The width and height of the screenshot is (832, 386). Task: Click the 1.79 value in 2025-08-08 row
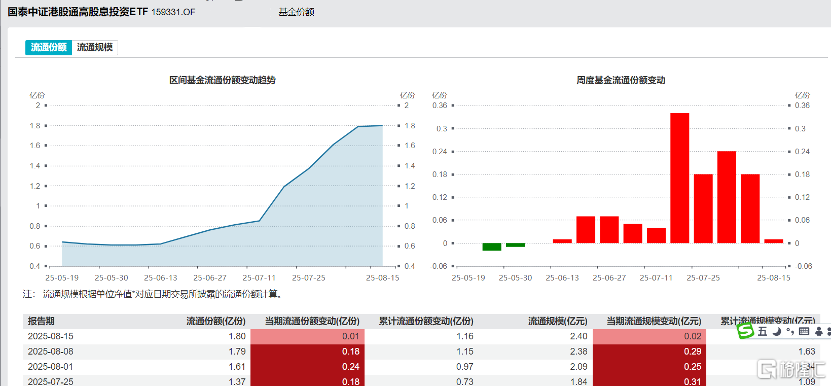(237, 351)
